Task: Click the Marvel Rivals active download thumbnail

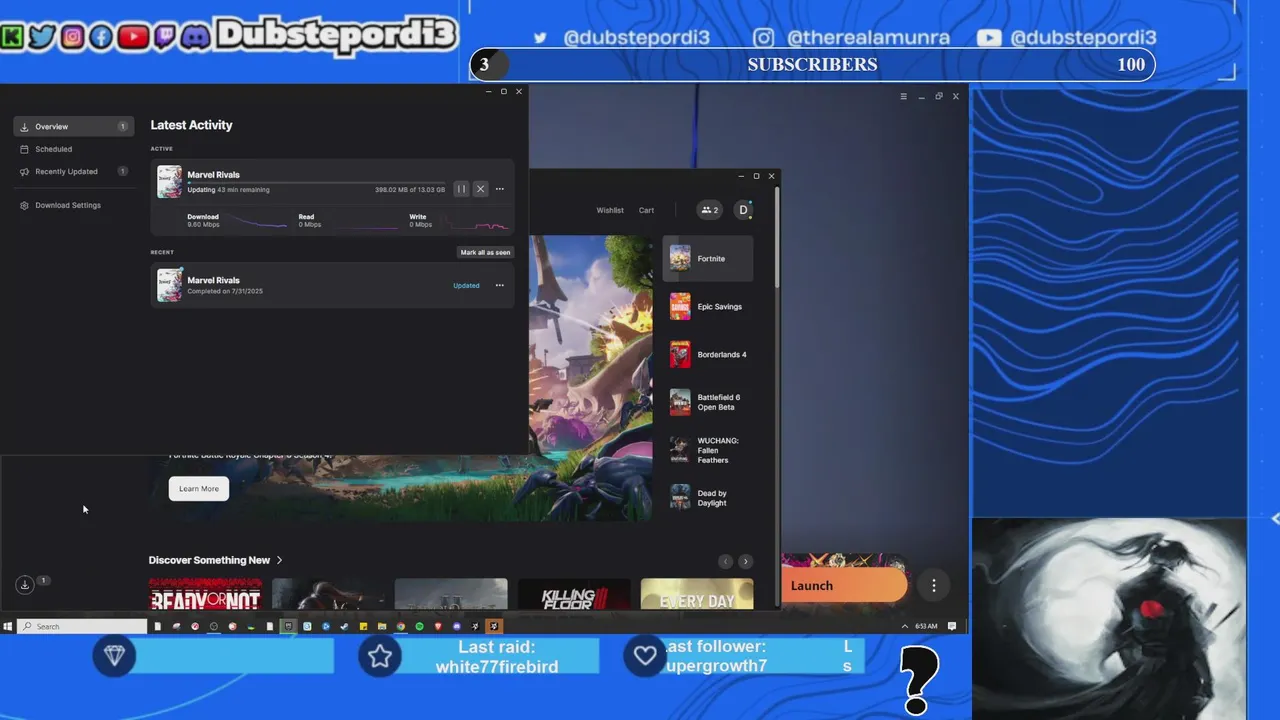Action: coord(169,182)
